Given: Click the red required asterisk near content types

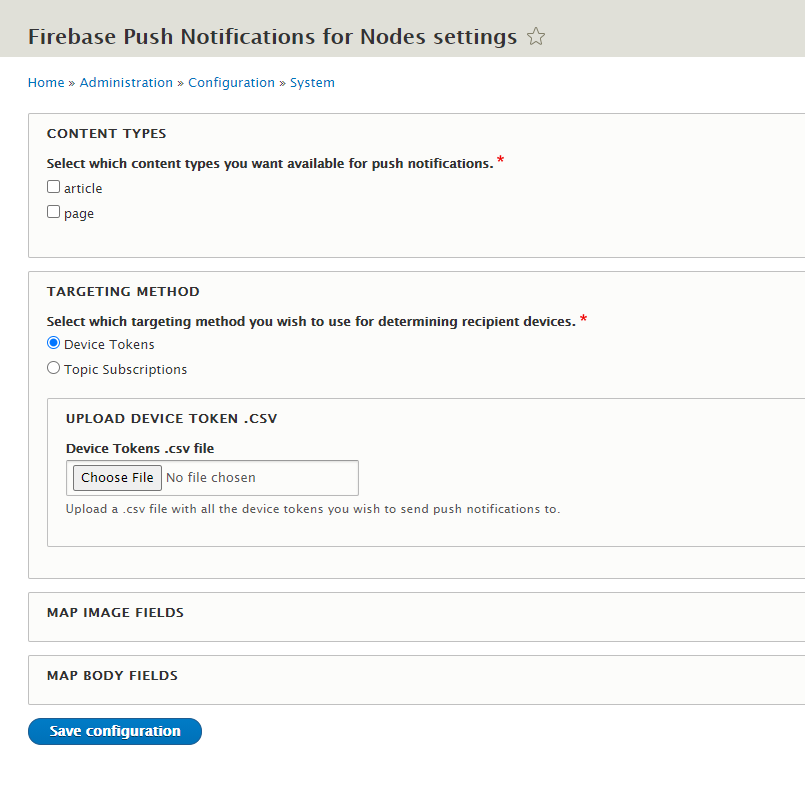Looking at the screenshot, I should pos(499,158).
